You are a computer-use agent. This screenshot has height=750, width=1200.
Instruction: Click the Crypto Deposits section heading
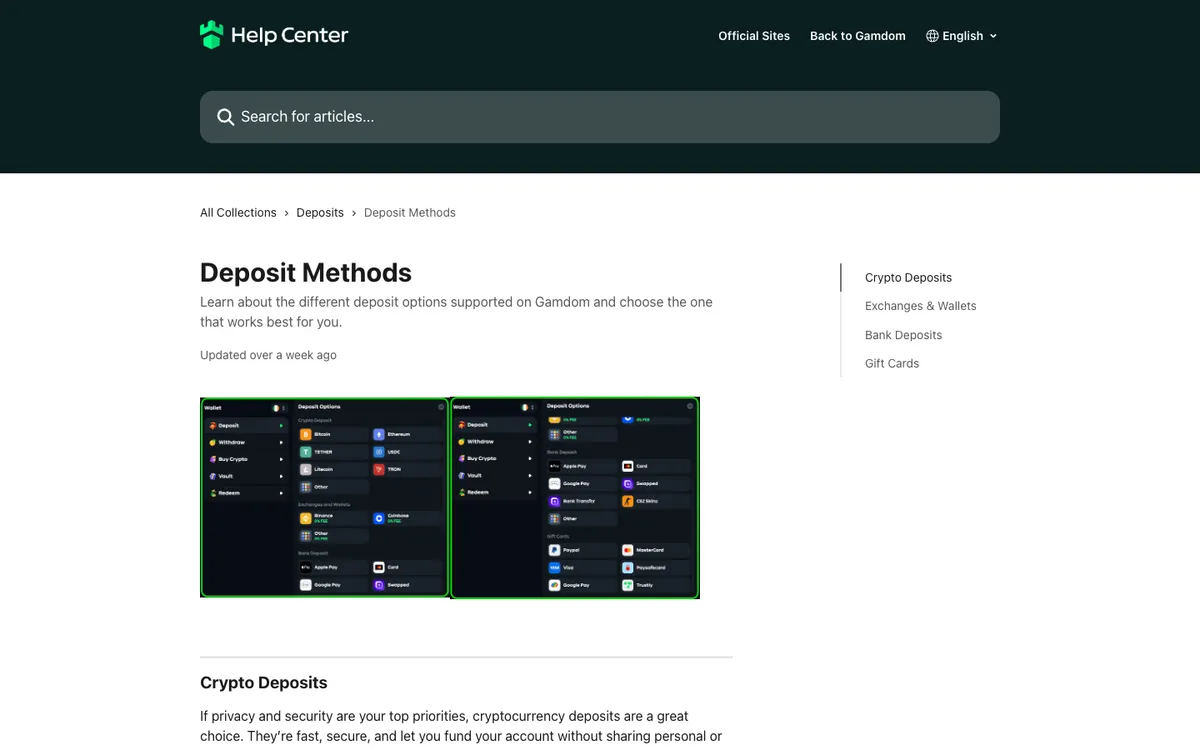pos(264,683)
